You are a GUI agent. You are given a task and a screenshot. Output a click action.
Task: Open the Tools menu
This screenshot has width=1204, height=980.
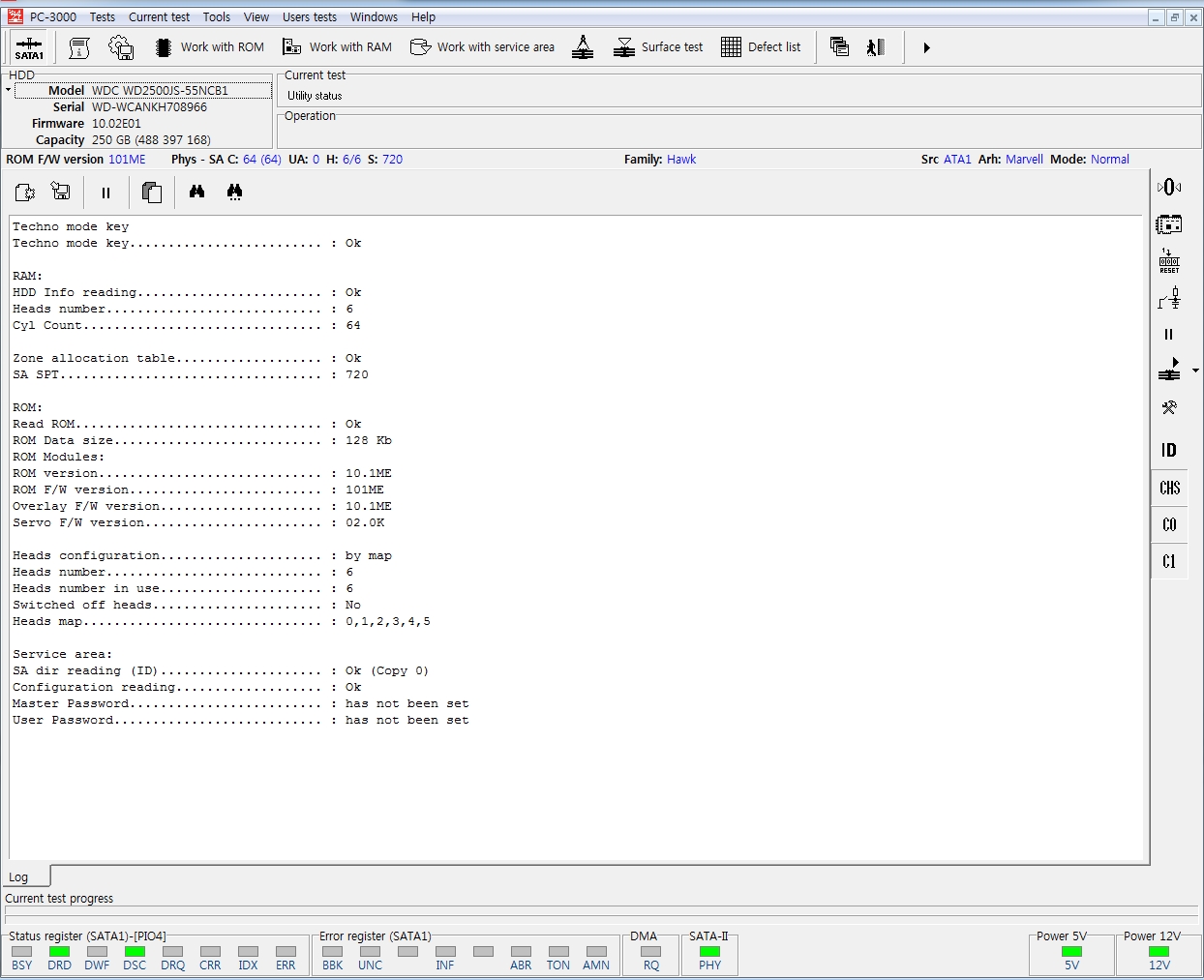coord(217,16)
